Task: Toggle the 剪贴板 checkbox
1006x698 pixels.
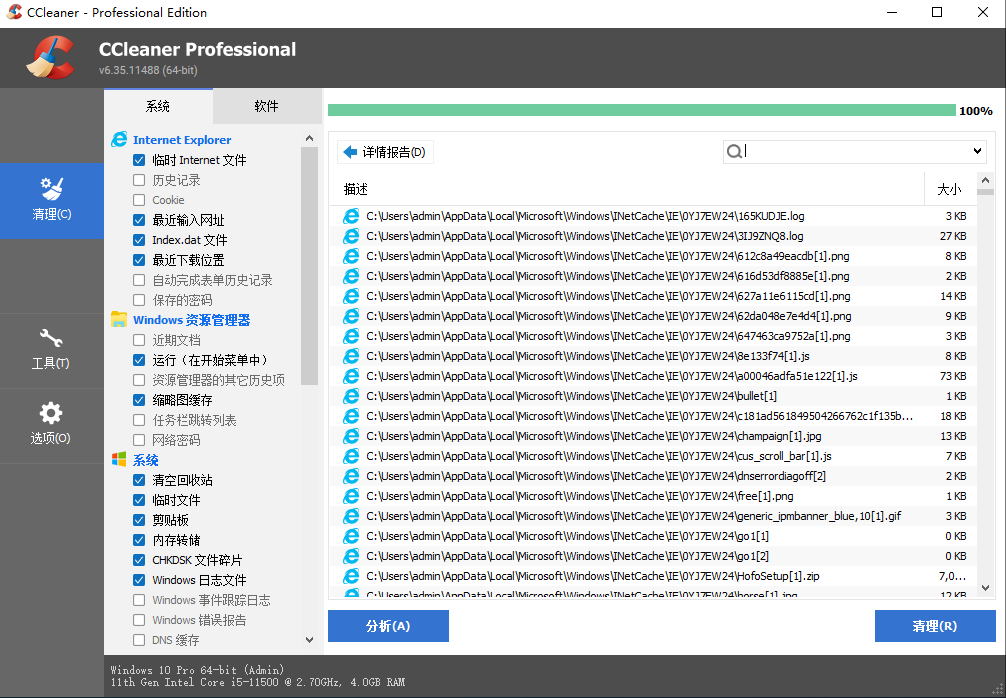Action: (139, 520)
